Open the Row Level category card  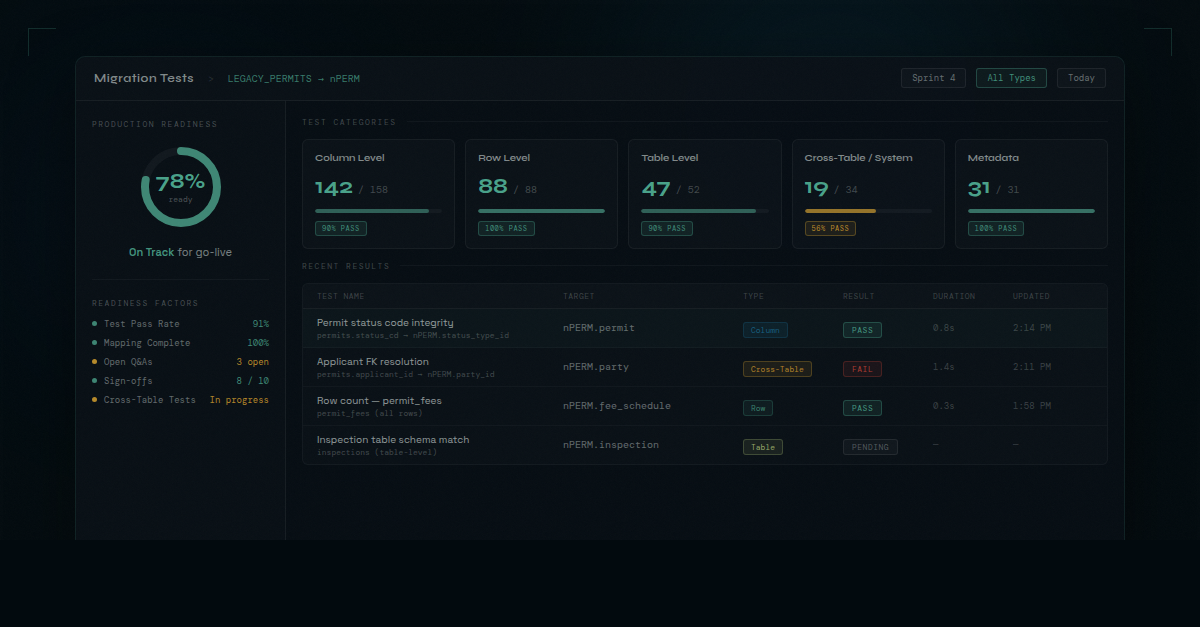coord(541,194)
